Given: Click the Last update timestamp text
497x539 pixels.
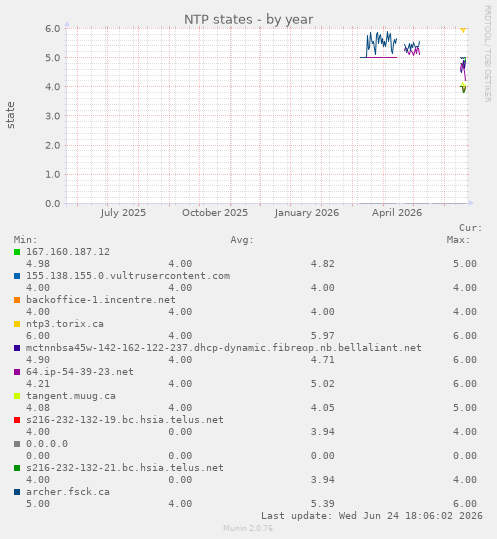Looking at the screenshot, I should pos(372,516).
